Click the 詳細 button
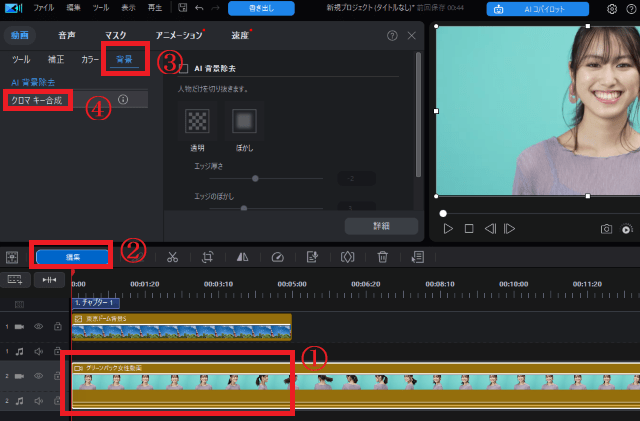Viewport: 640px width, 421px height. (x=381, y=226)
